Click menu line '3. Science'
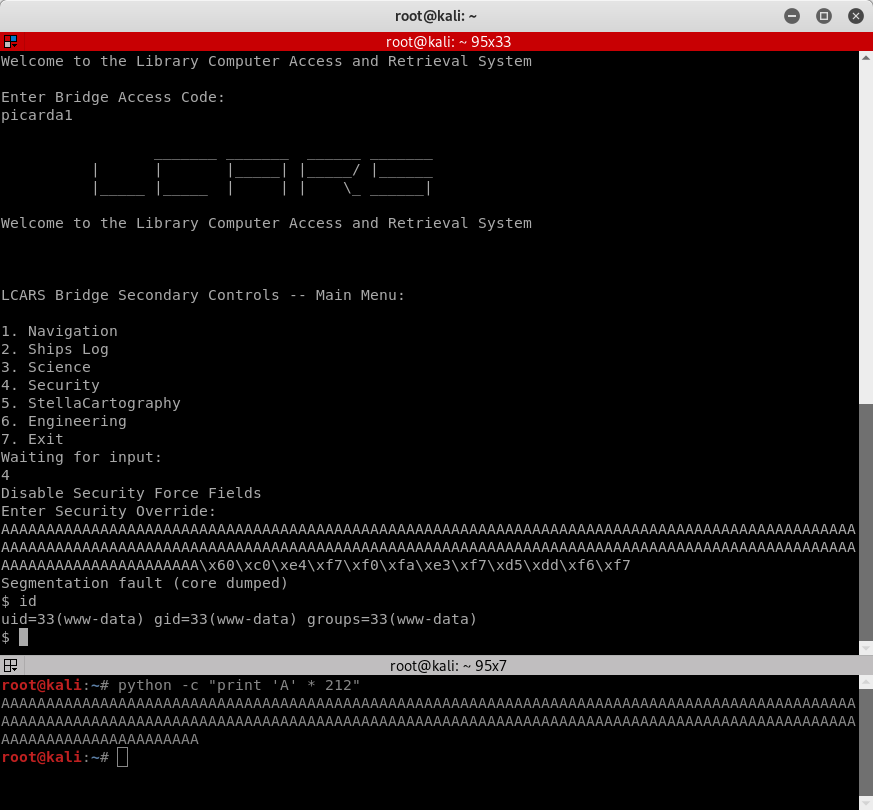 click(46, 367)
